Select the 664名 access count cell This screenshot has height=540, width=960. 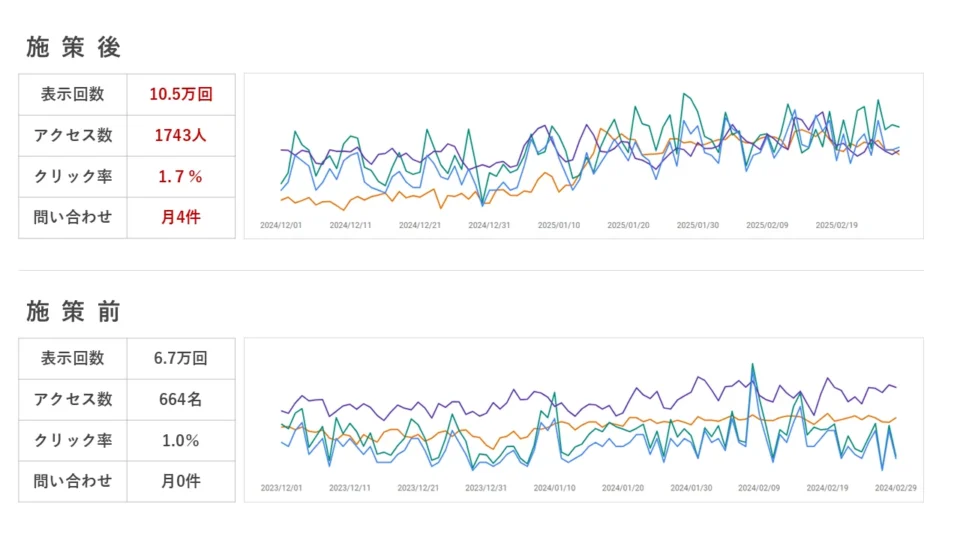181,399
